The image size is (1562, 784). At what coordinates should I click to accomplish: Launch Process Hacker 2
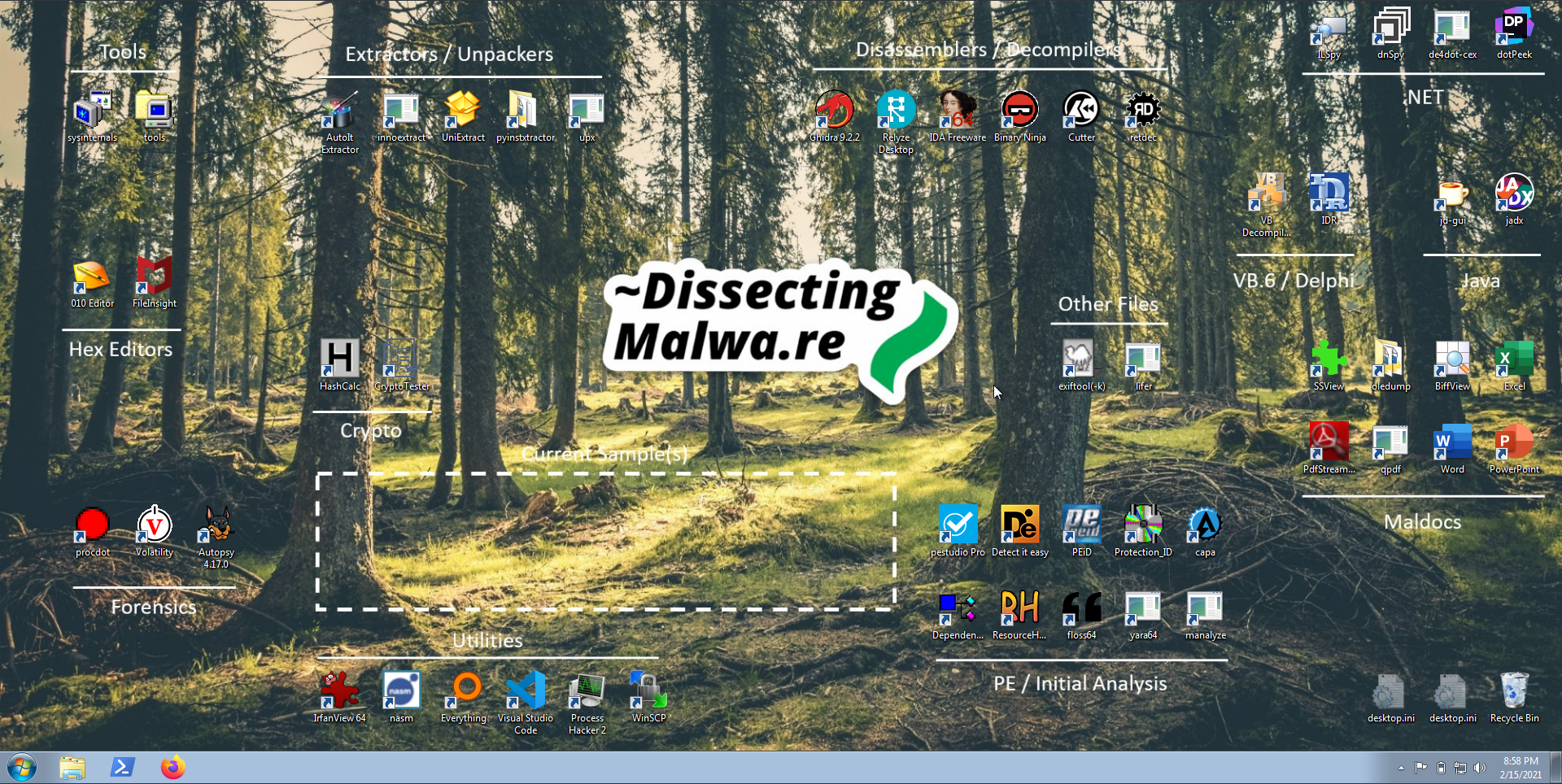pyautogui.click(x=587, y=703)
